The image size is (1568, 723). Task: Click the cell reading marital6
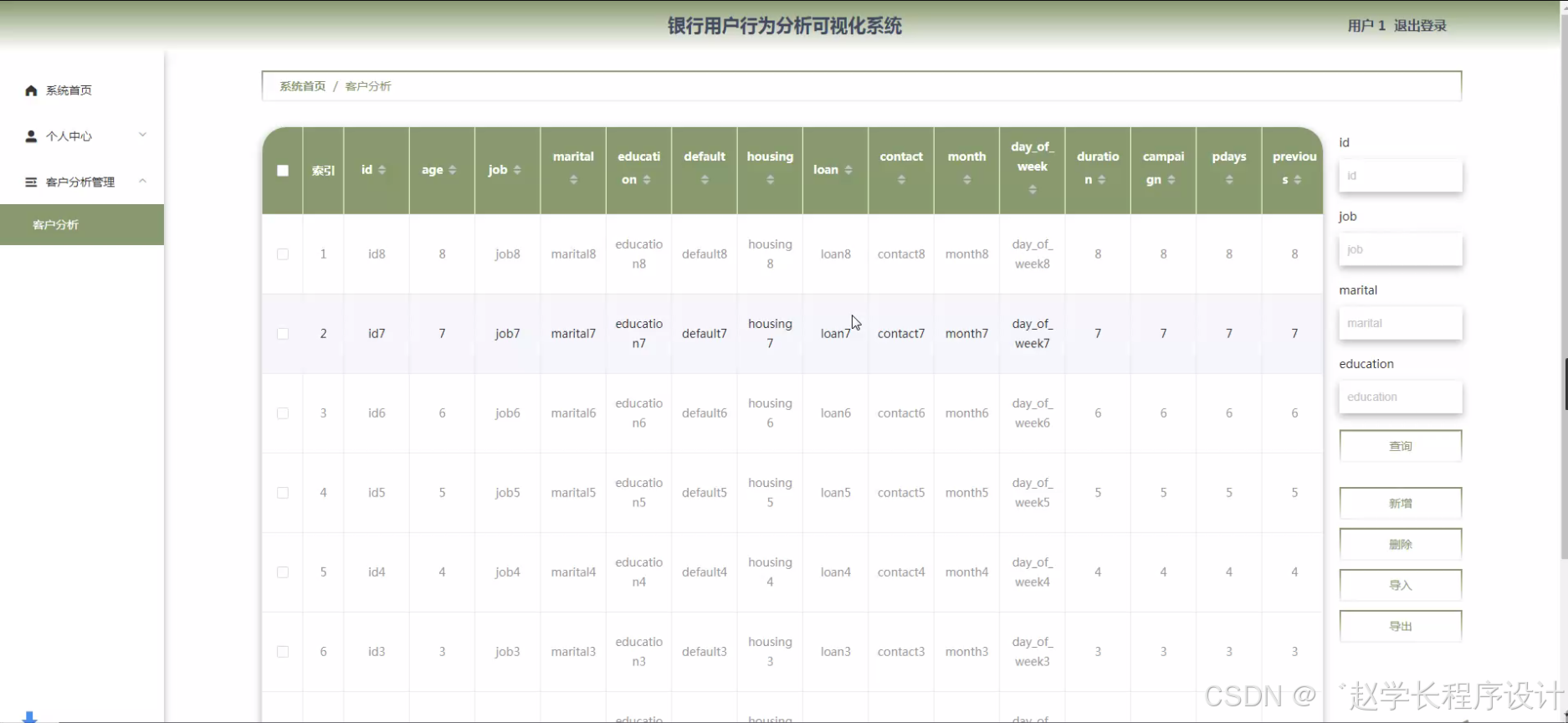point(573,413)
